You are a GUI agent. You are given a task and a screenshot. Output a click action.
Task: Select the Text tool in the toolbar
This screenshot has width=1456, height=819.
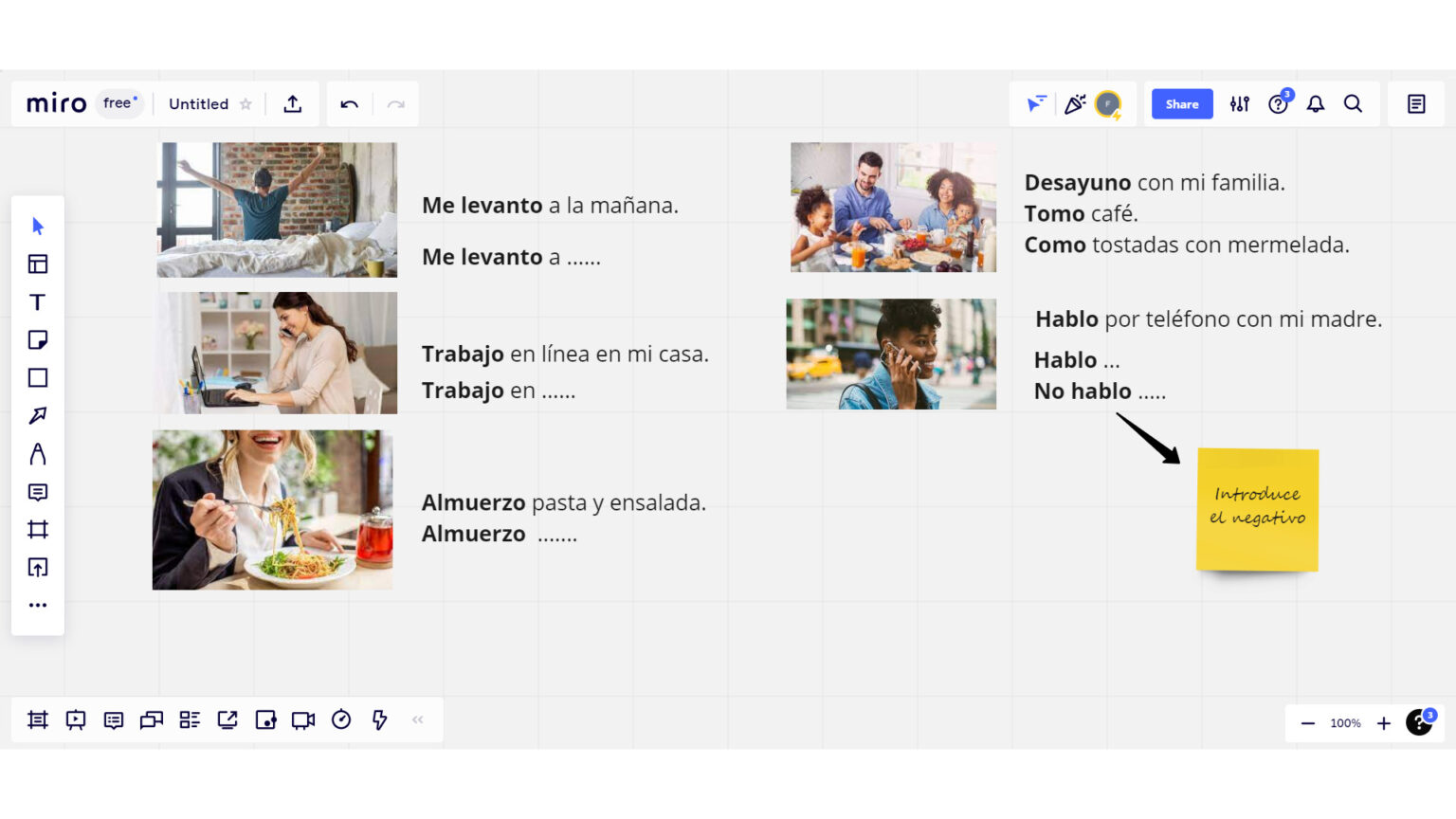pyautogui.click(x=37, y=301)
